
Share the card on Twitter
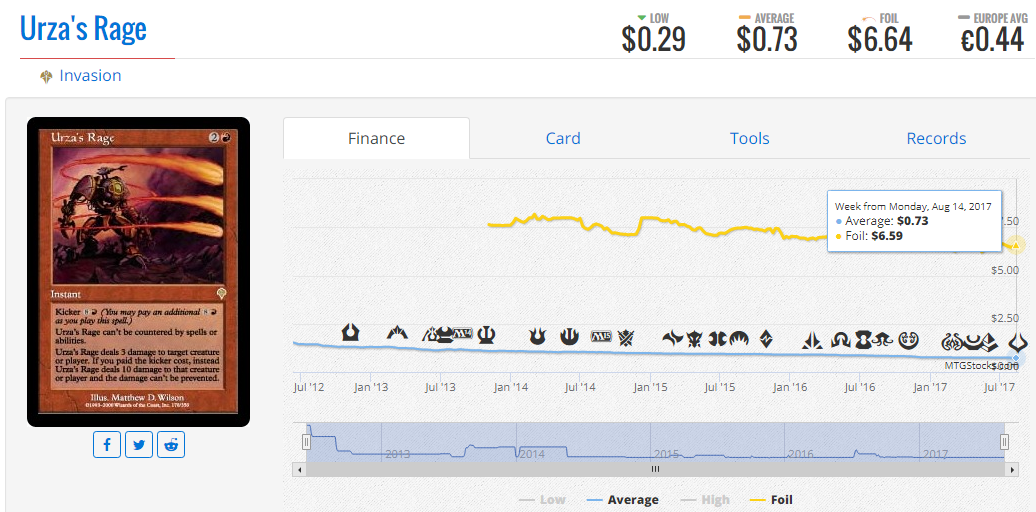(139, 445)
